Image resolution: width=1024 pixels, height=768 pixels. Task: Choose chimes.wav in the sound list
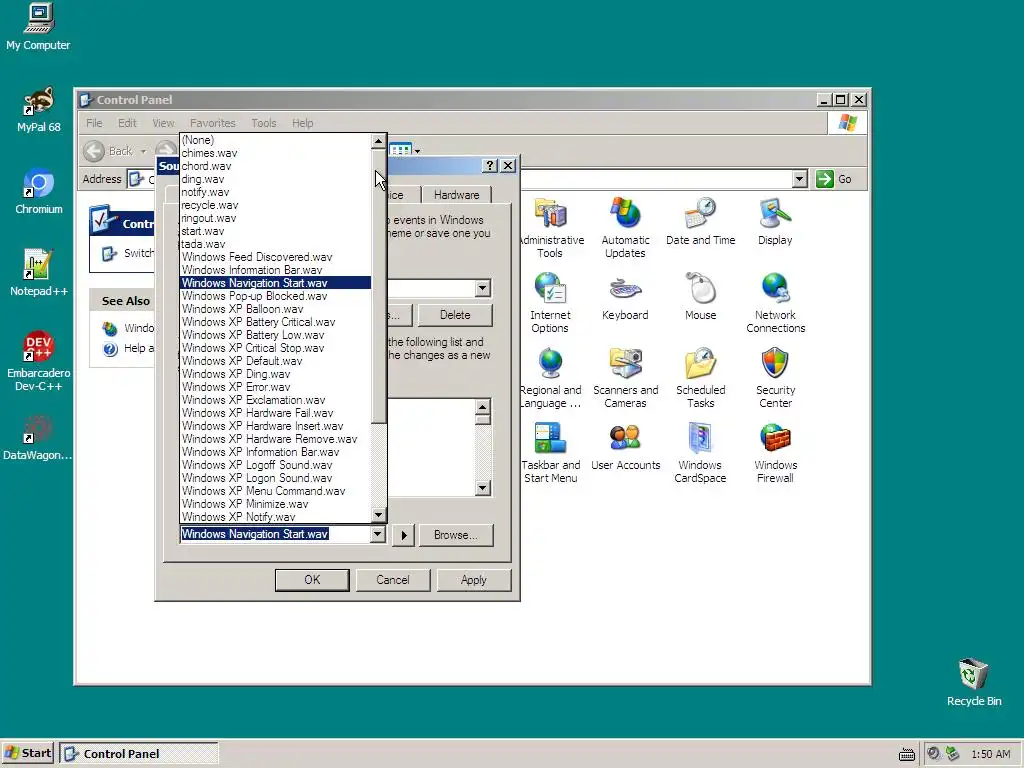coord(275,153)
